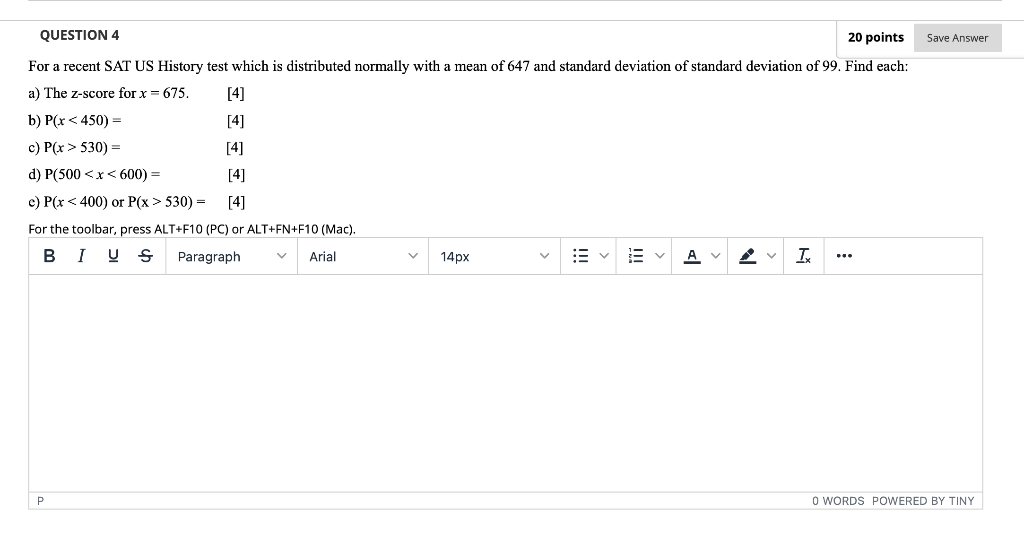This screenshot has height=536, width=1024.
Task: Apply numbered list
Action: 636,256
